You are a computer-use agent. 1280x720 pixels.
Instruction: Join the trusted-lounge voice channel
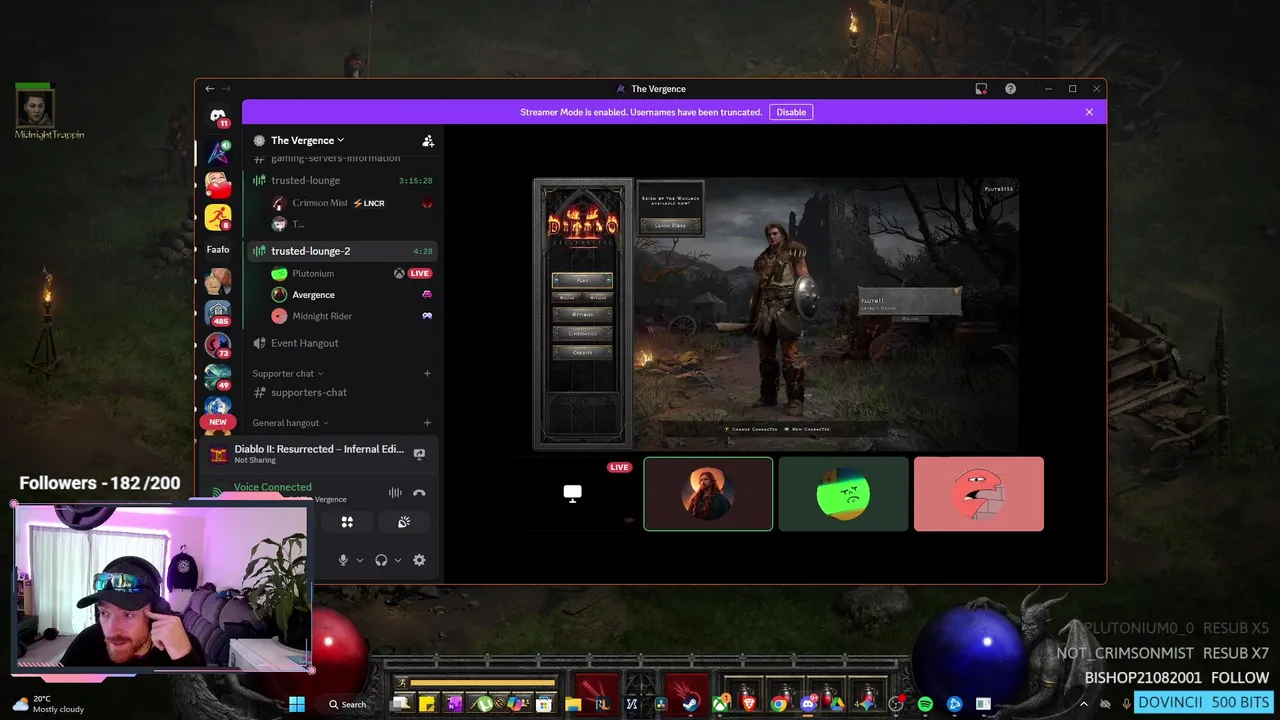point(342,181)
